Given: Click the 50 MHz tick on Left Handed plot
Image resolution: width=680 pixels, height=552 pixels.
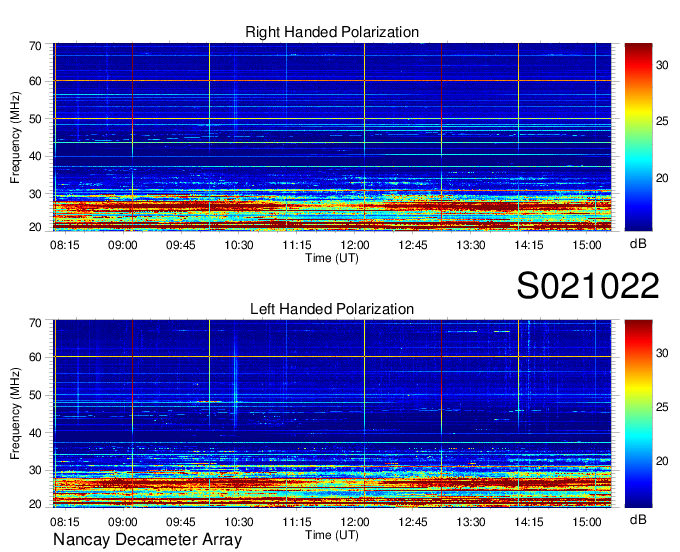Looking at the screenshot, I should click(x=35, y=395).
